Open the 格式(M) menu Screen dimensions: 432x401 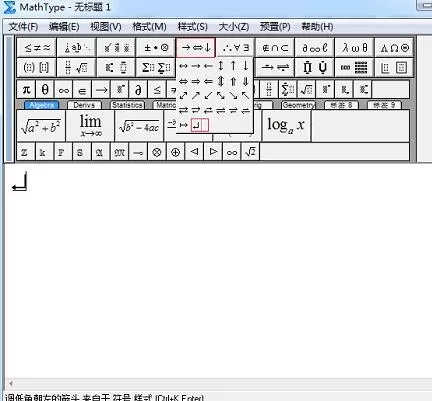(x=149, y=27)
